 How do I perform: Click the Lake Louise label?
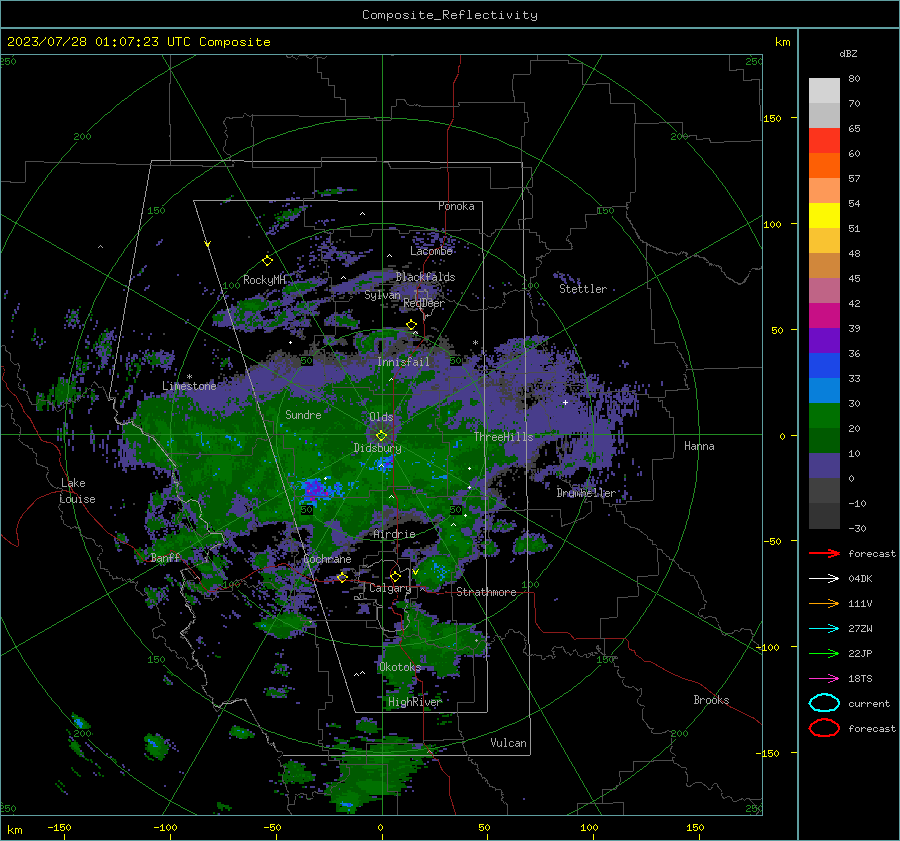point(77,491)
